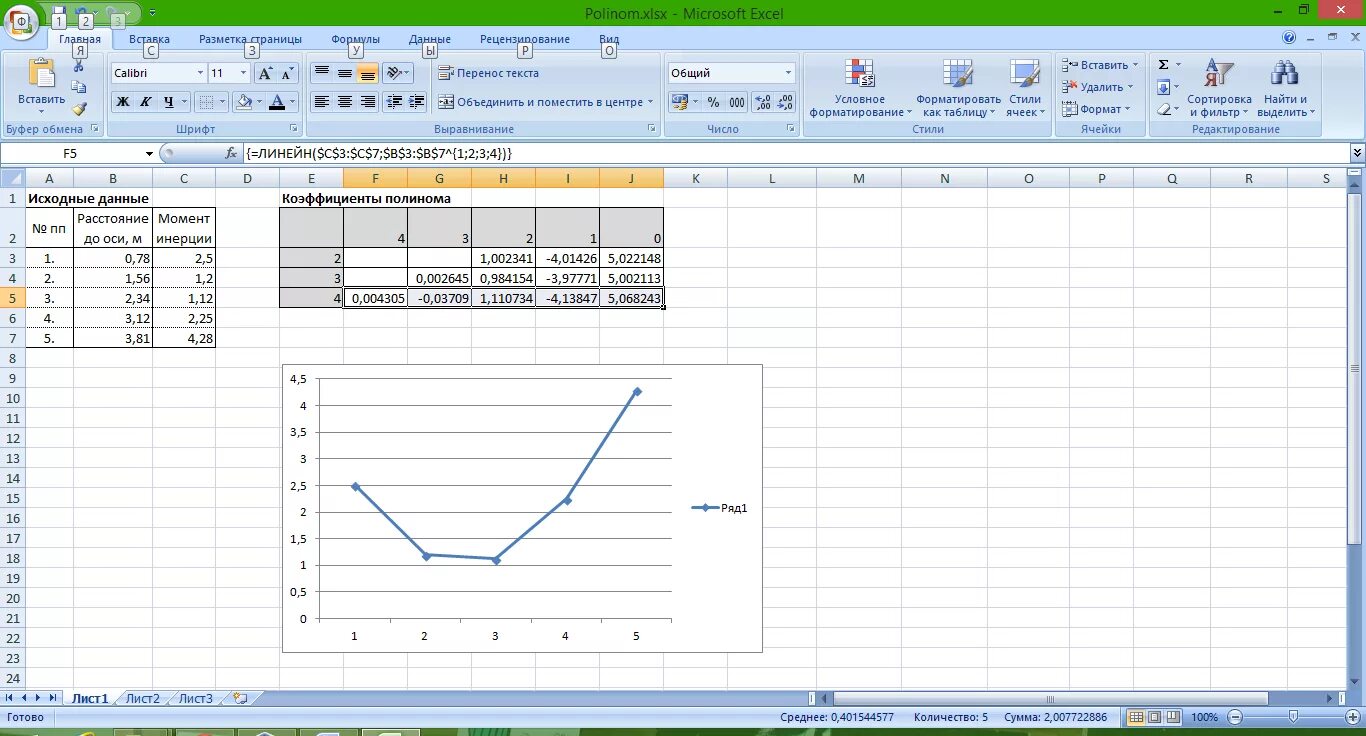The width and height of the screenshot is (1366, 736).
Task: Align text to top icon
Action: pos(321,73)
